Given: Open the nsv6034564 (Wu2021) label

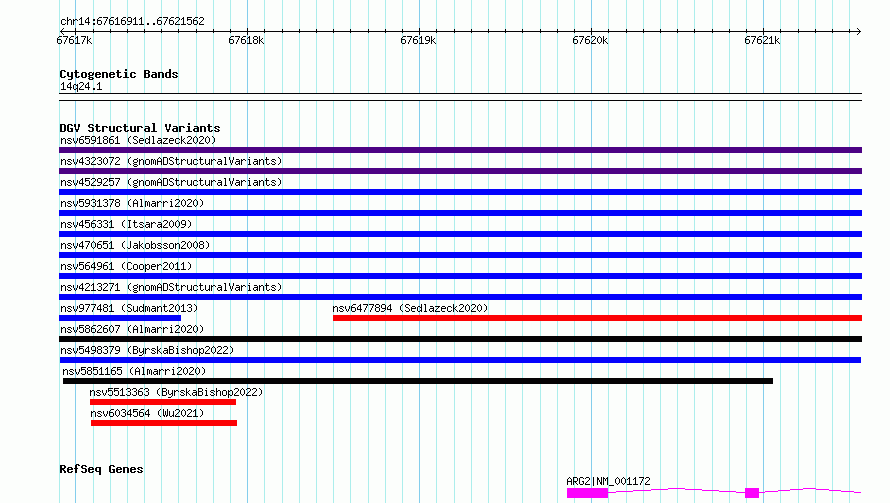Looking at the screenshot, I should 147,413.
